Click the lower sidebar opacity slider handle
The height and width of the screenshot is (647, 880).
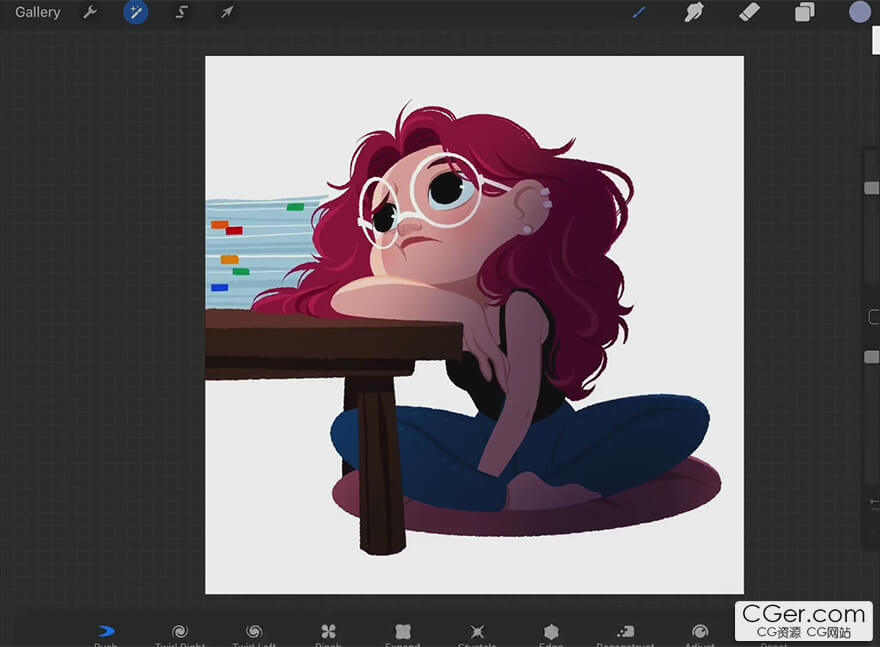[872, 357]
